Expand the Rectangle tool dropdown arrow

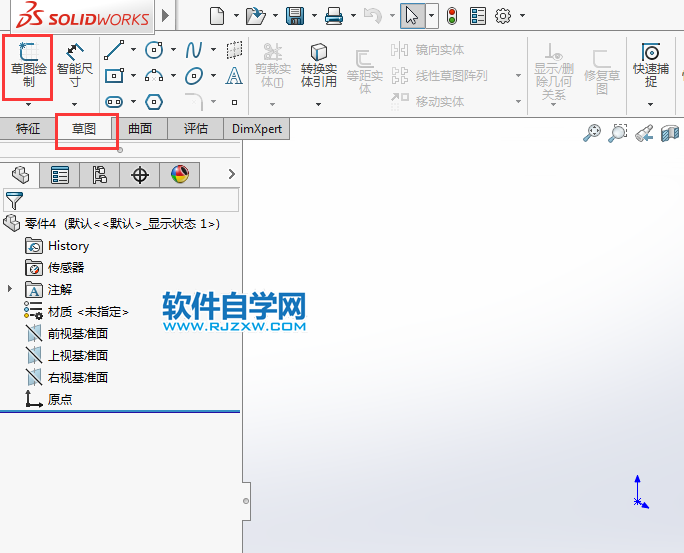133,76
